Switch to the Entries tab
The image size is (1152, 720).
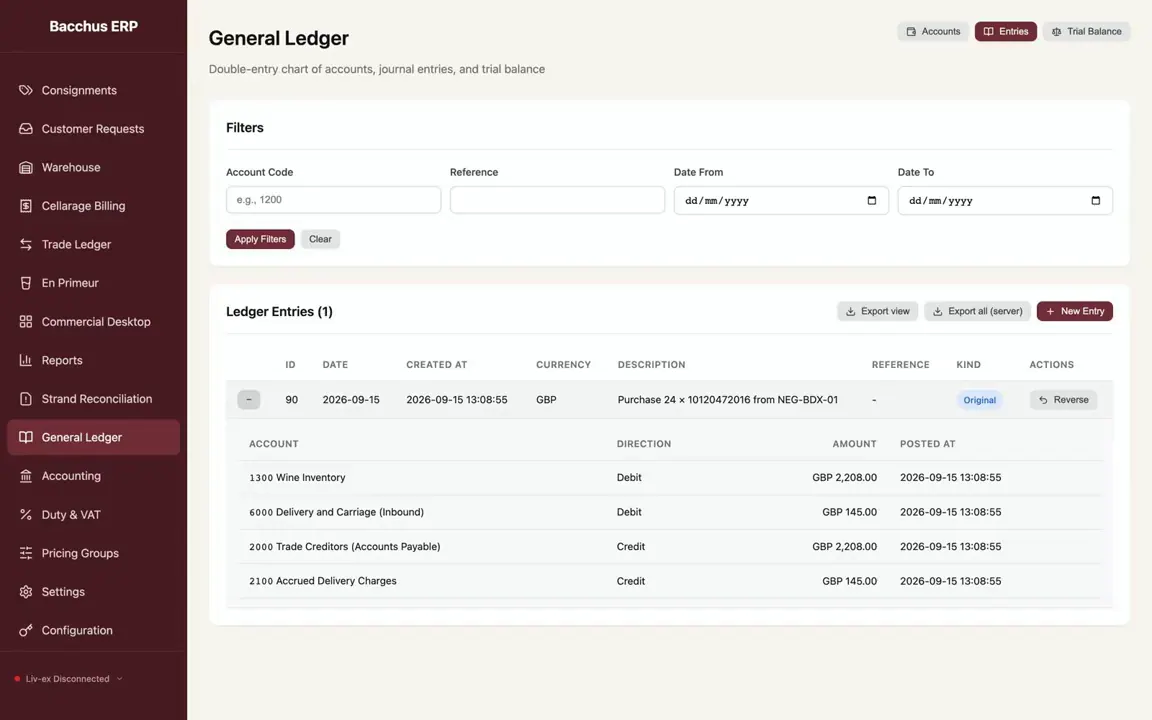click(x=1006, y=32)
